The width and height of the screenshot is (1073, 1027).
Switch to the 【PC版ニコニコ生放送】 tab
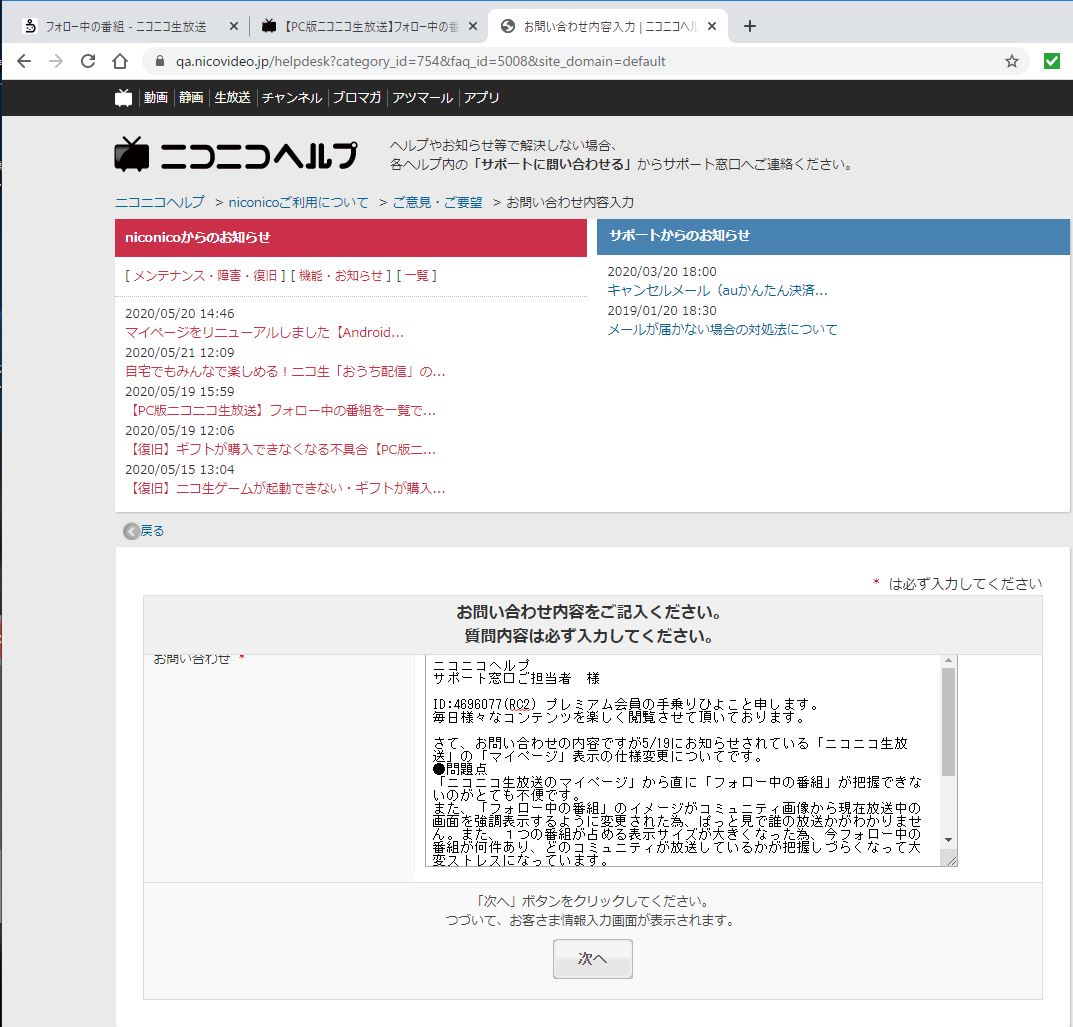click(x=370, y=26)
